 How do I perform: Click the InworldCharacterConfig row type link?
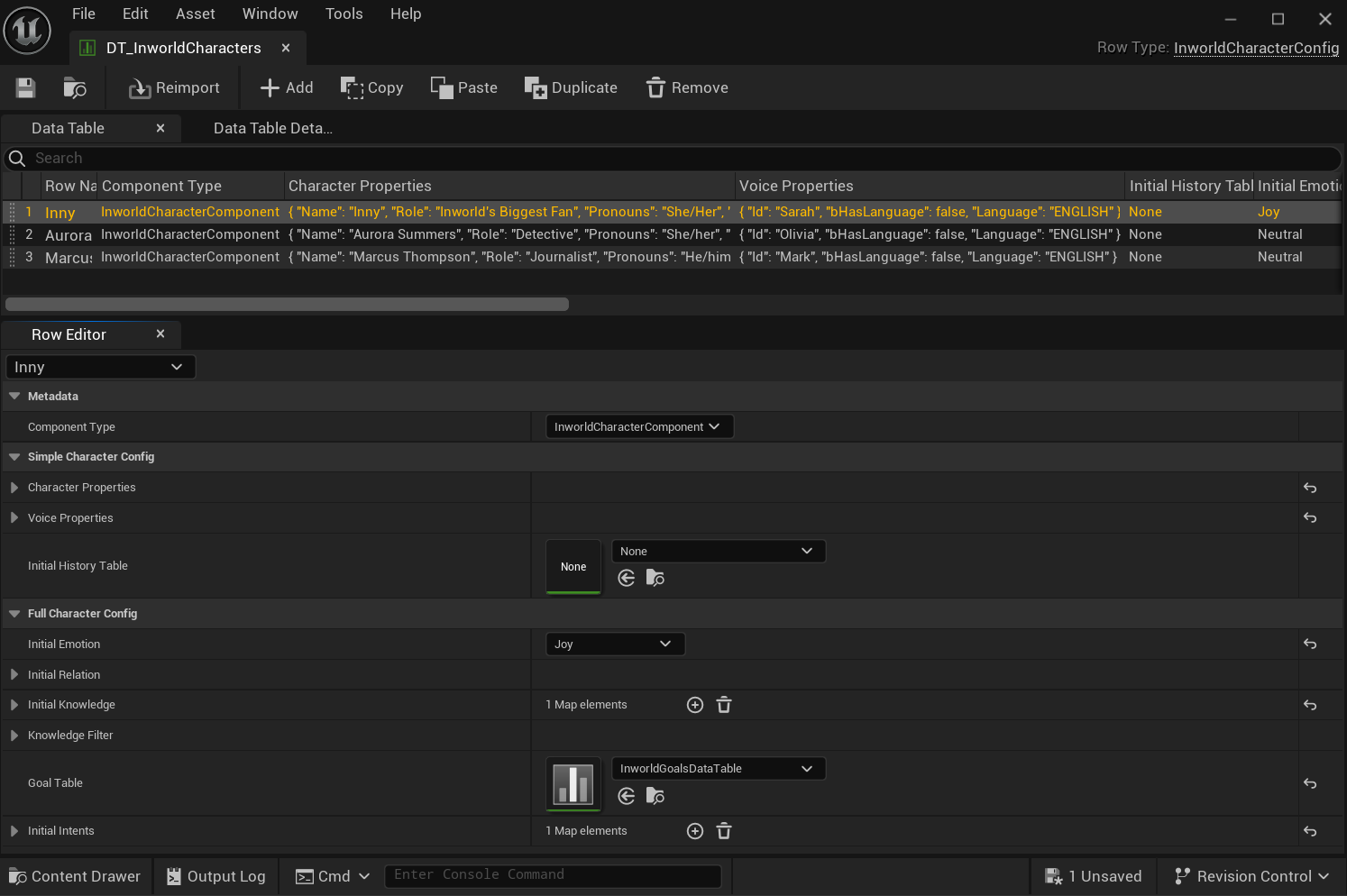point(1255,48)
